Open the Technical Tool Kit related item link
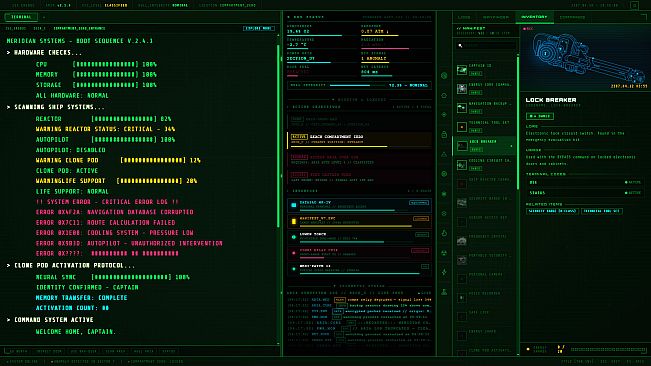This screenshot has width=651, height=366. point(602,211)
